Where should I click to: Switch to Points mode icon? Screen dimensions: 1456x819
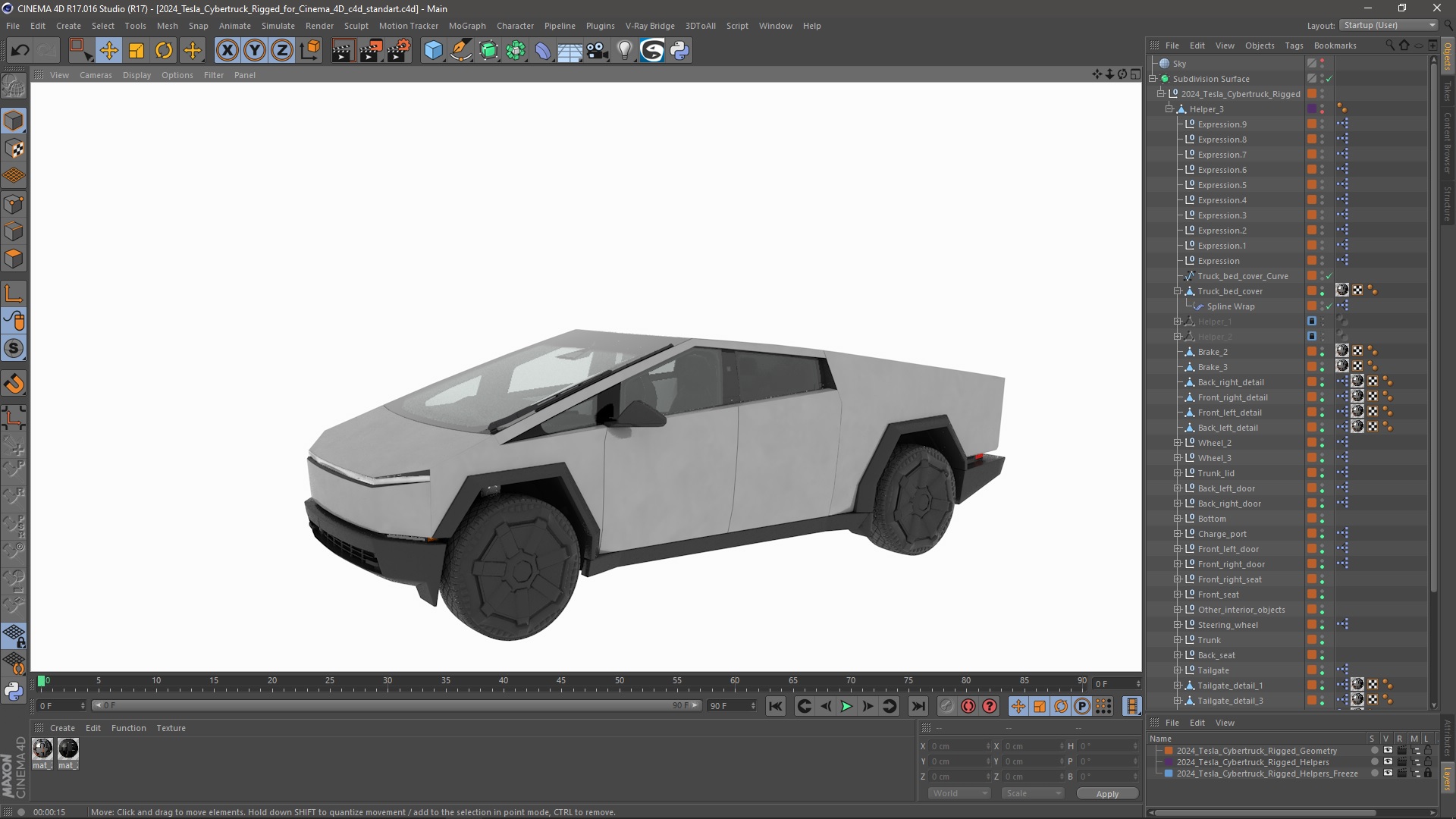(14, 204)
